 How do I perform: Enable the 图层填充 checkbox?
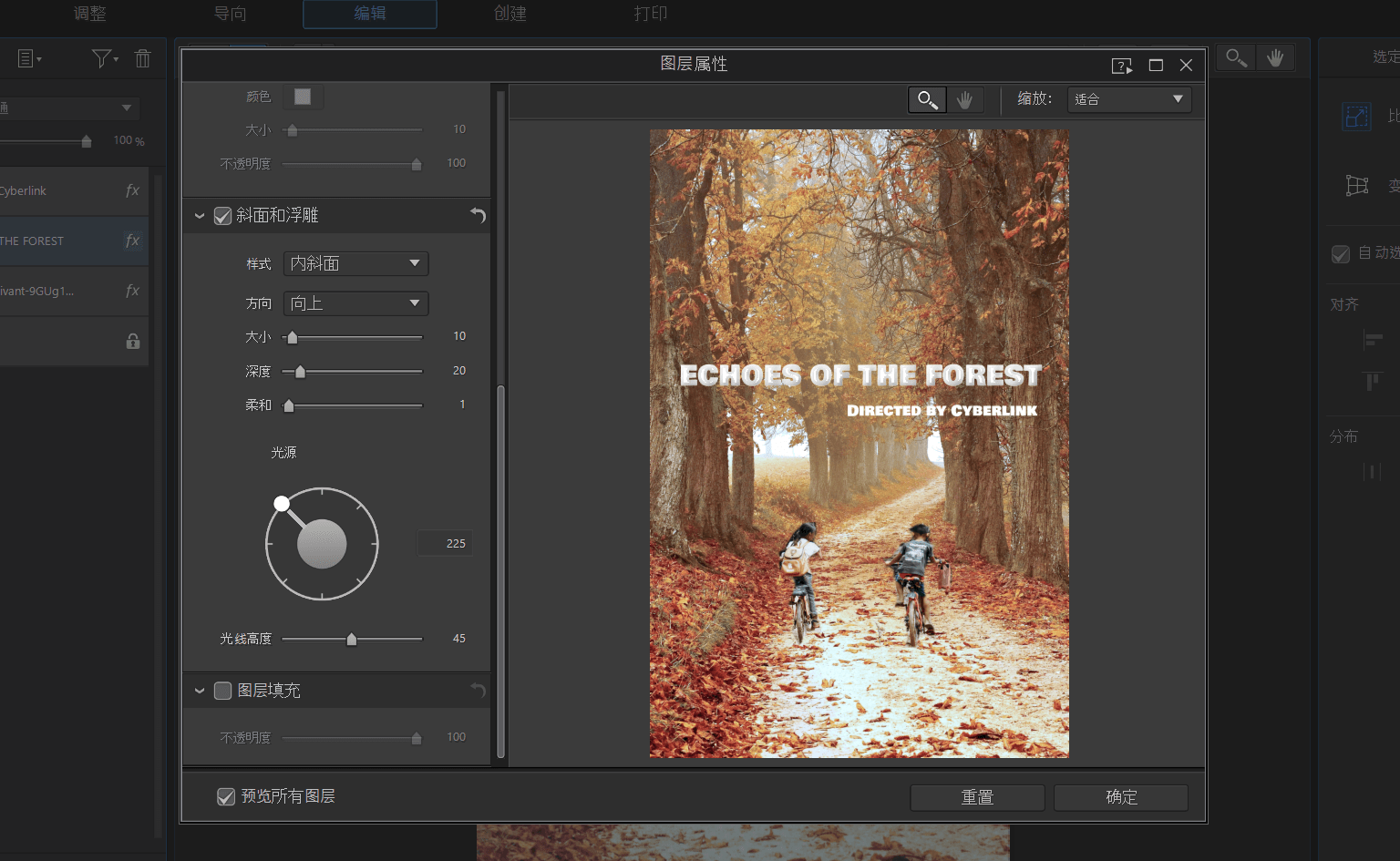[x=222, y=691]
